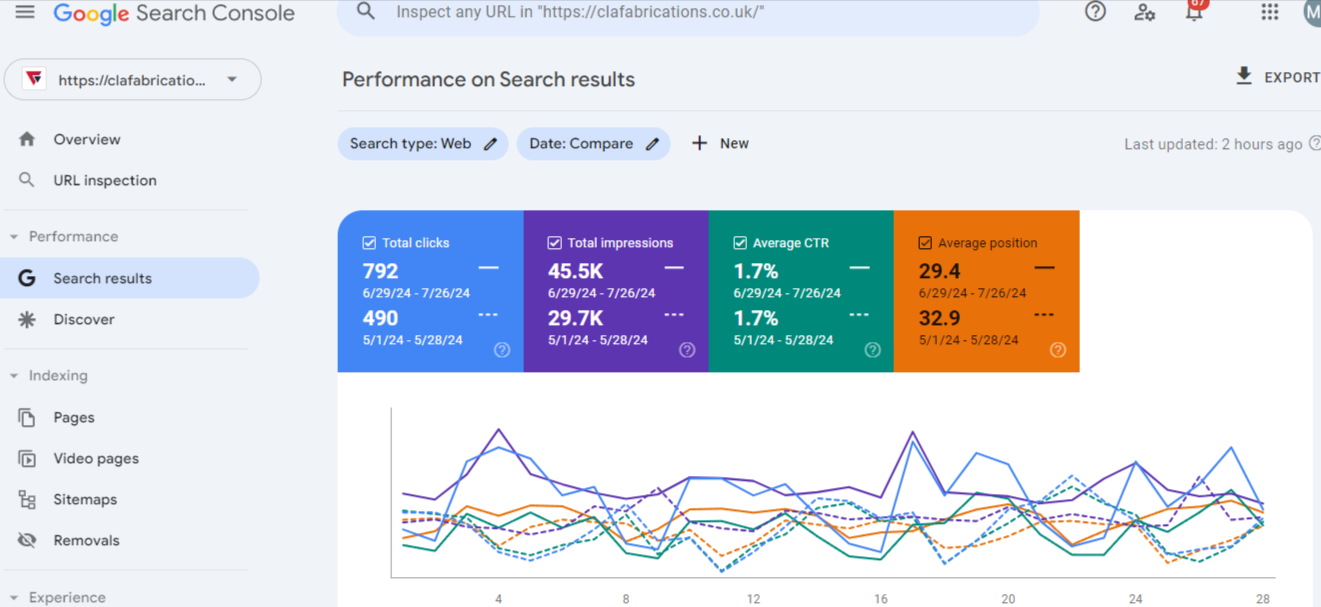Toggle the Total clicks checkbox
Image resolution: width=1321 pixels, height=607 pixels.
pyautogui.click(x=369, y=243)
